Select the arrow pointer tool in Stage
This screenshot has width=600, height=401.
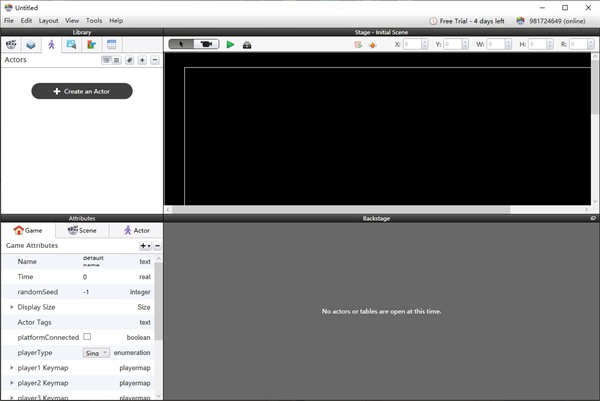(181, 44)
